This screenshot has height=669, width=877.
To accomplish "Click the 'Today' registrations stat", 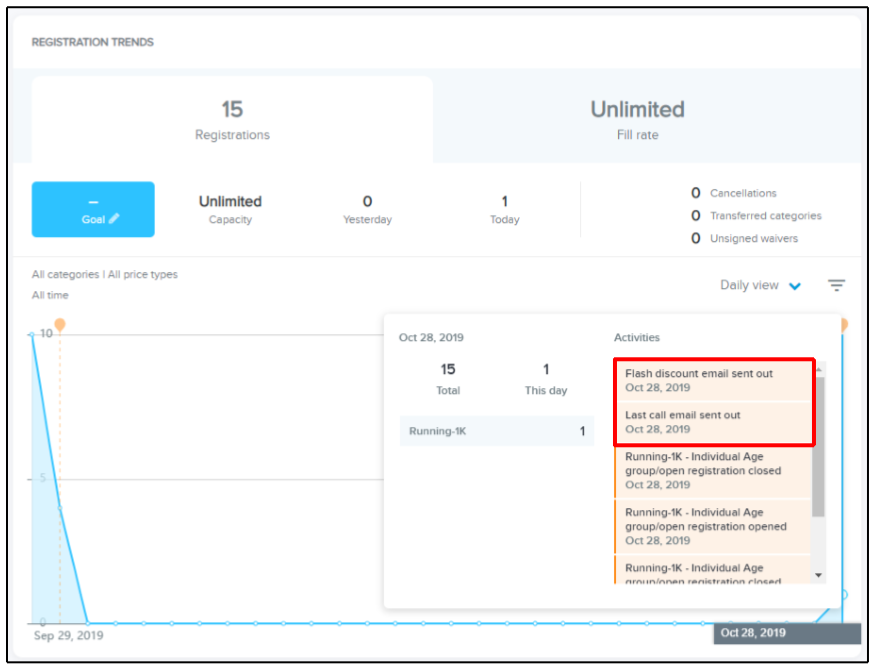I will tap(504, 209).
